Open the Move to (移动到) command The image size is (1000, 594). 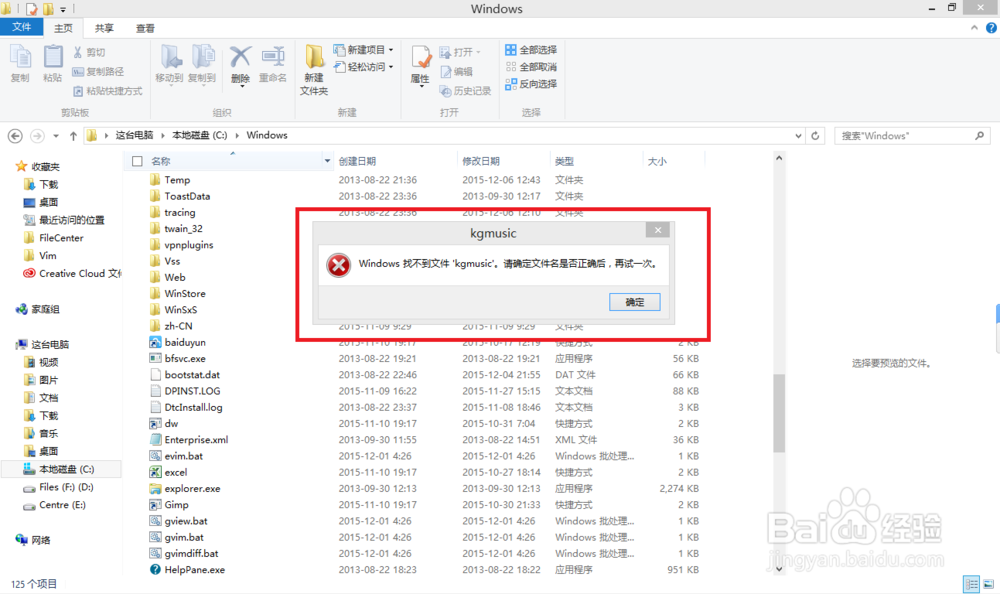pyautogui.click(x=169, y=63)
